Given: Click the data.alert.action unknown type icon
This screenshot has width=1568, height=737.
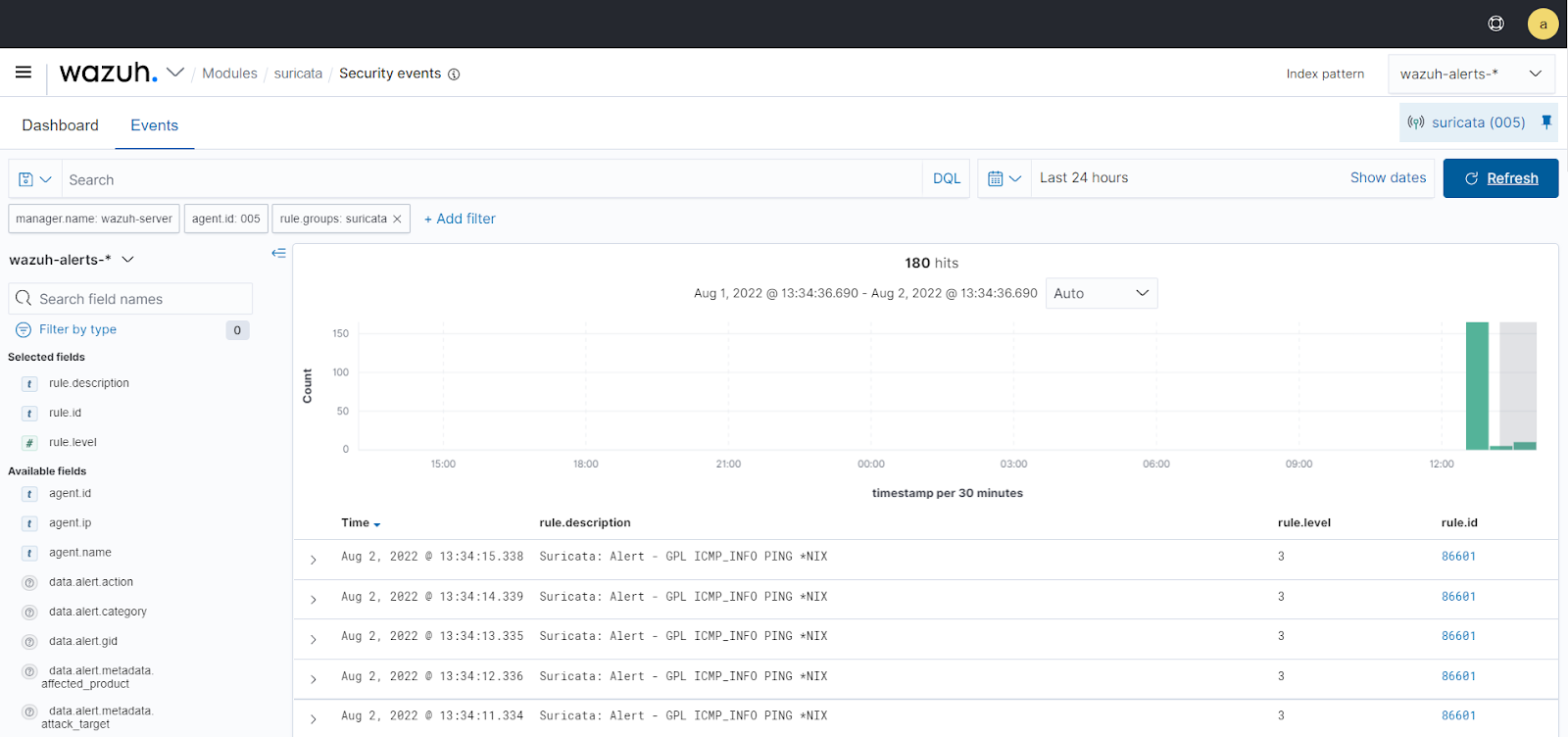Looking at the screenshot, I should (29, 582).
